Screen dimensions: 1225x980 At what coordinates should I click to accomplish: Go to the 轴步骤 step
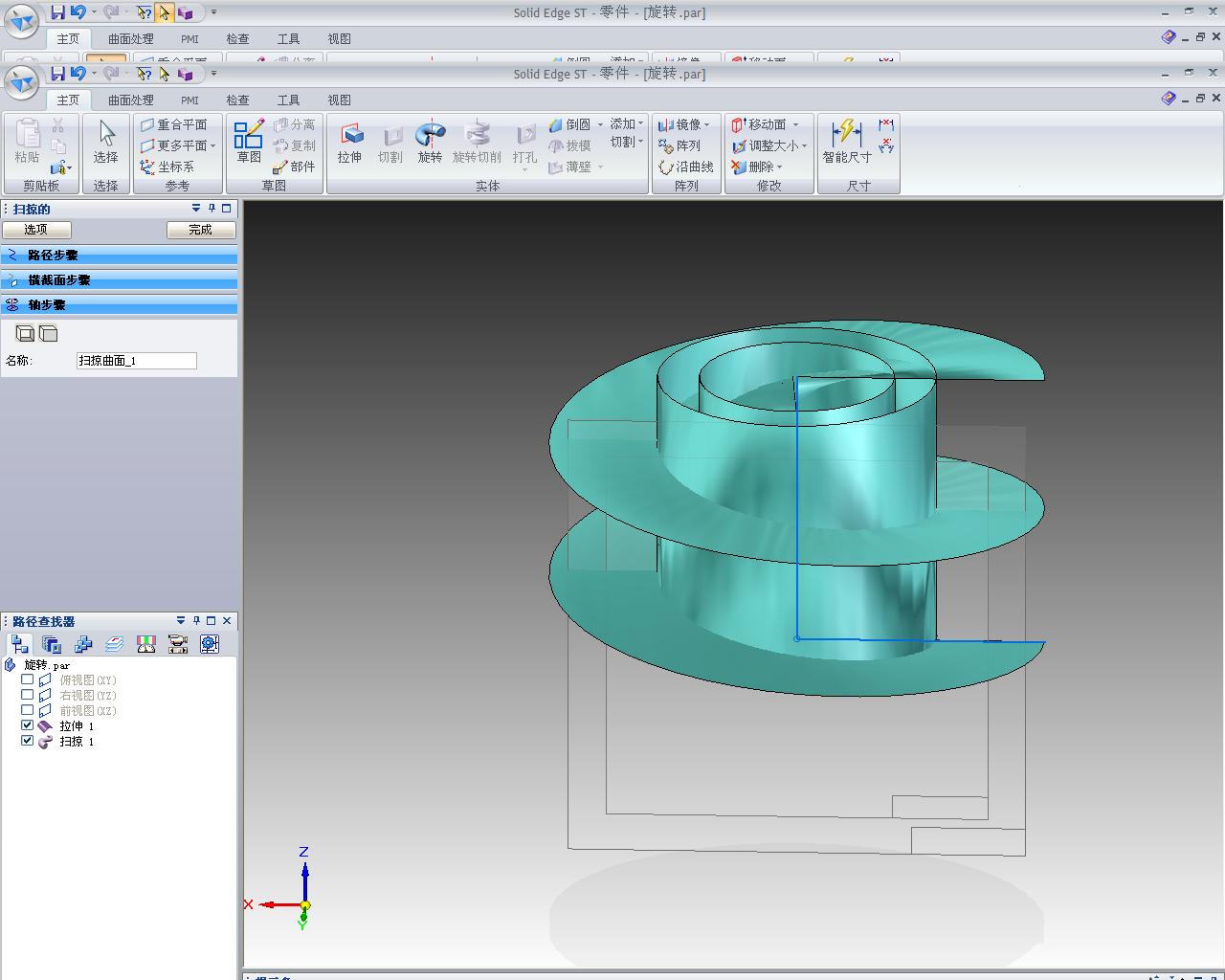120,305
